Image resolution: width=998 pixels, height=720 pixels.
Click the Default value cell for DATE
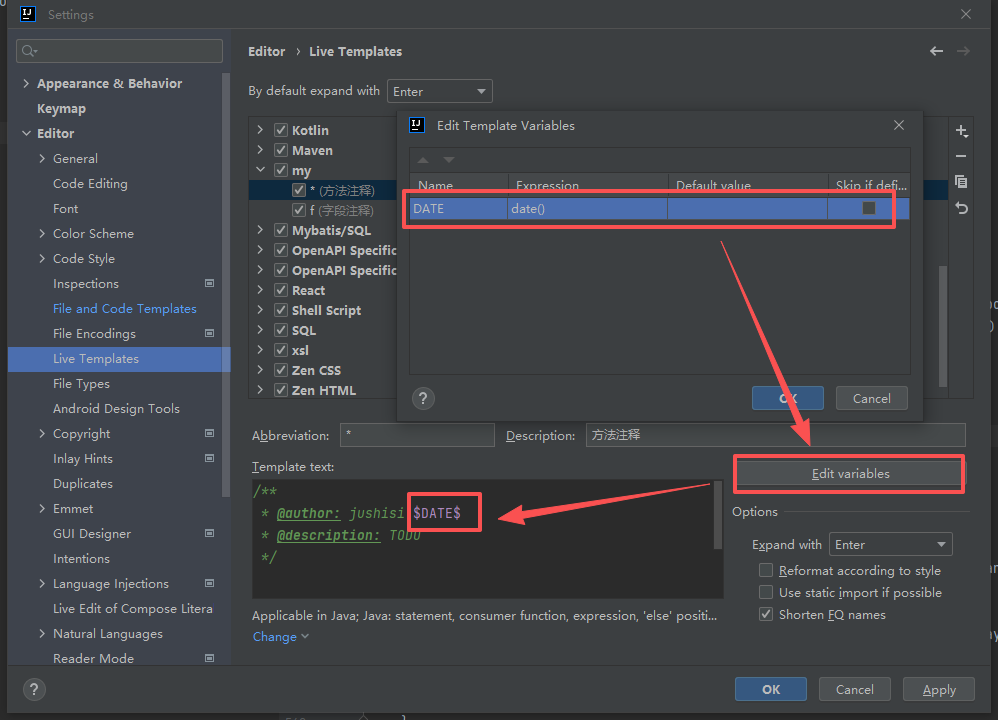747,209
